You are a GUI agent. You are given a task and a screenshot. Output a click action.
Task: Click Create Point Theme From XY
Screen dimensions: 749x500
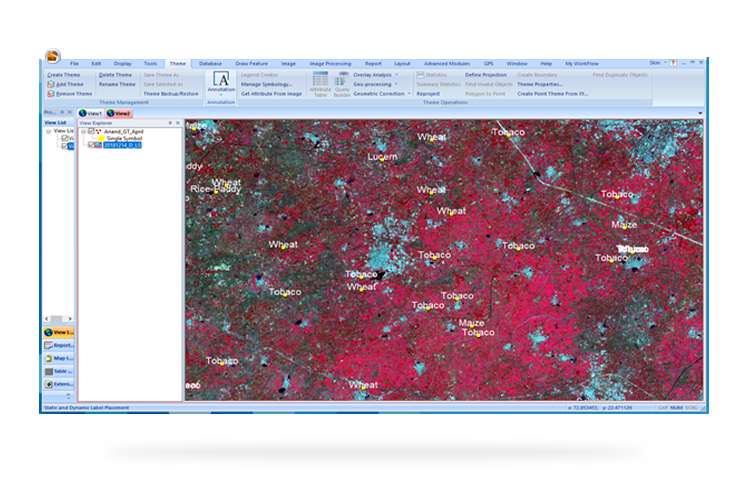[553, 94]
